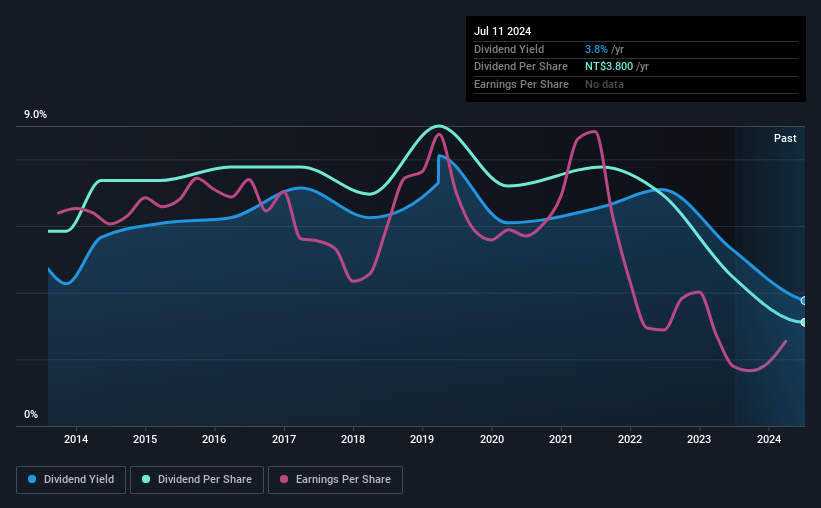Click the blue Dividend Yield legend dot
Viewport: 821px width, 508px height.
point(32,479)
